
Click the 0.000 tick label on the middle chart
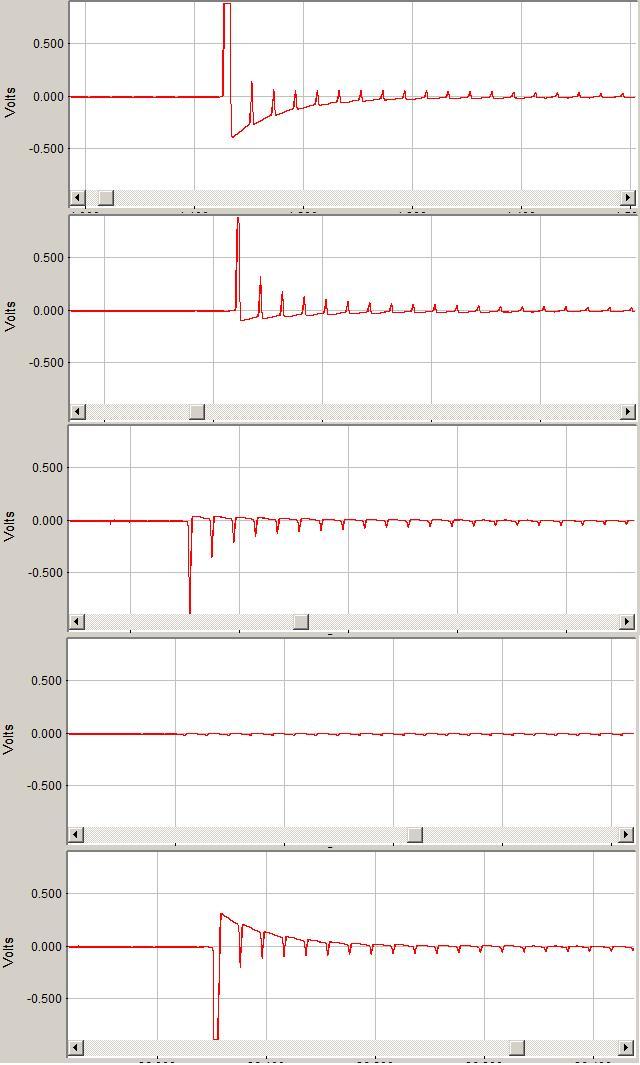(50, 520)
